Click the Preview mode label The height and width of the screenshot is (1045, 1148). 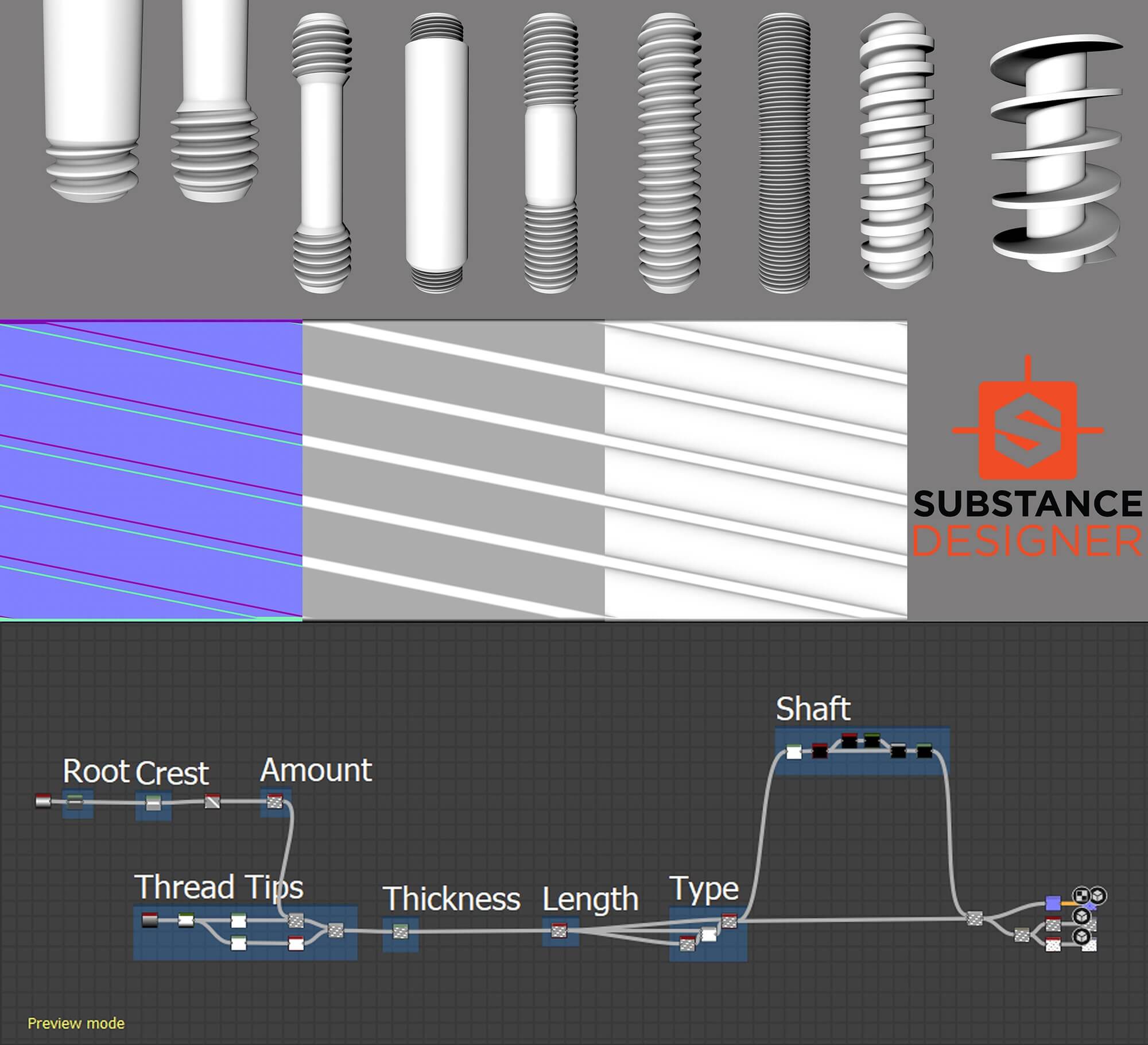point(76,1023)
